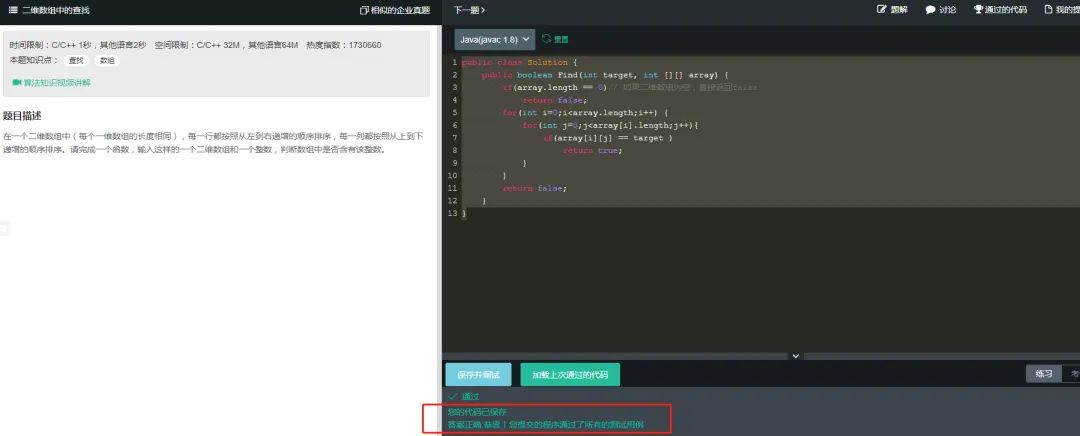Open the Java(javac 1.8) language dropdown
The image size is (1080, 436).
point(495,39)
